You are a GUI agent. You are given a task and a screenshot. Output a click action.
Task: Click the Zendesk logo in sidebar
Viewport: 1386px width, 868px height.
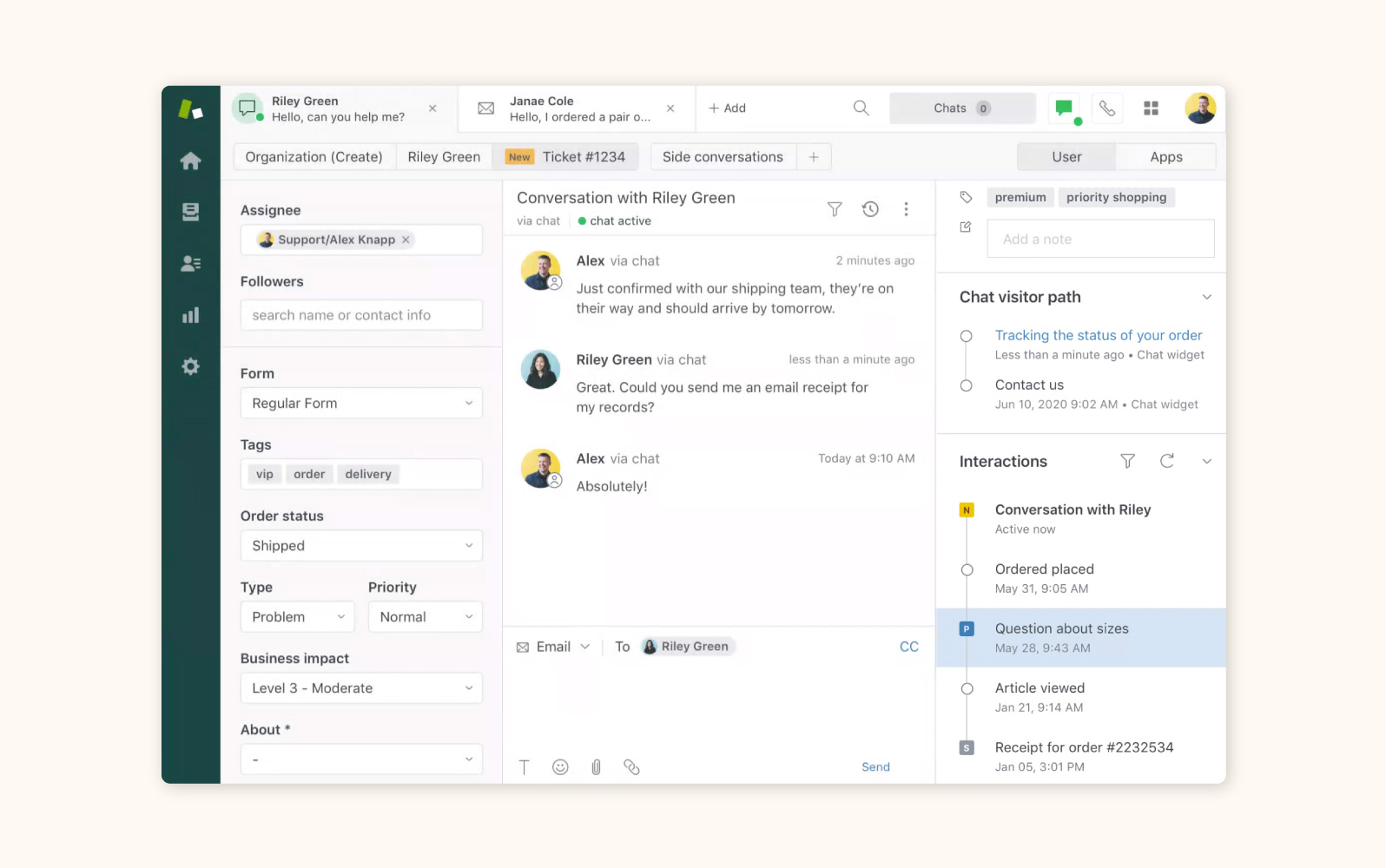click(x=190, y=109)
